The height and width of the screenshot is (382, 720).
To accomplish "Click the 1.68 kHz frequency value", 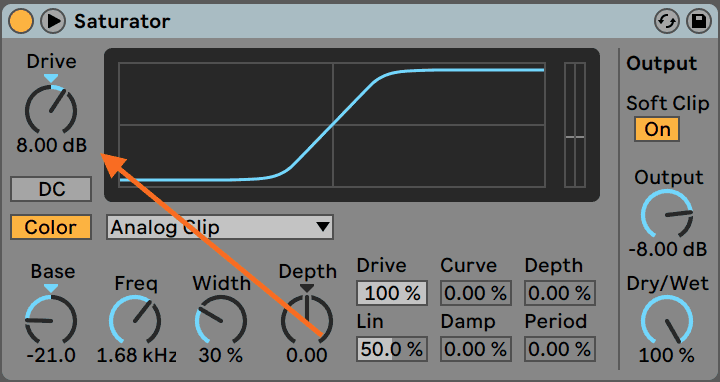I will [x=136, y=355].
